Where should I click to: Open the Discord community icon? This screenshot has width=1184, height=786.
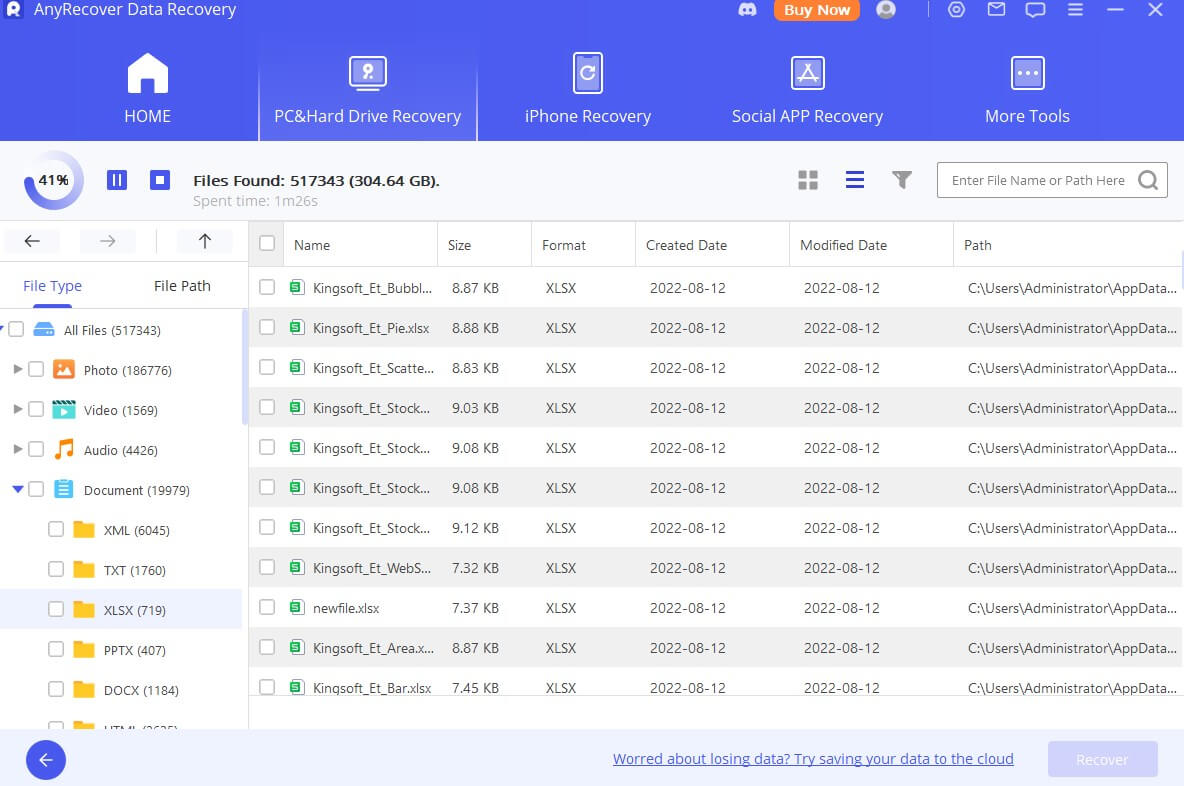tap(748, 10)
